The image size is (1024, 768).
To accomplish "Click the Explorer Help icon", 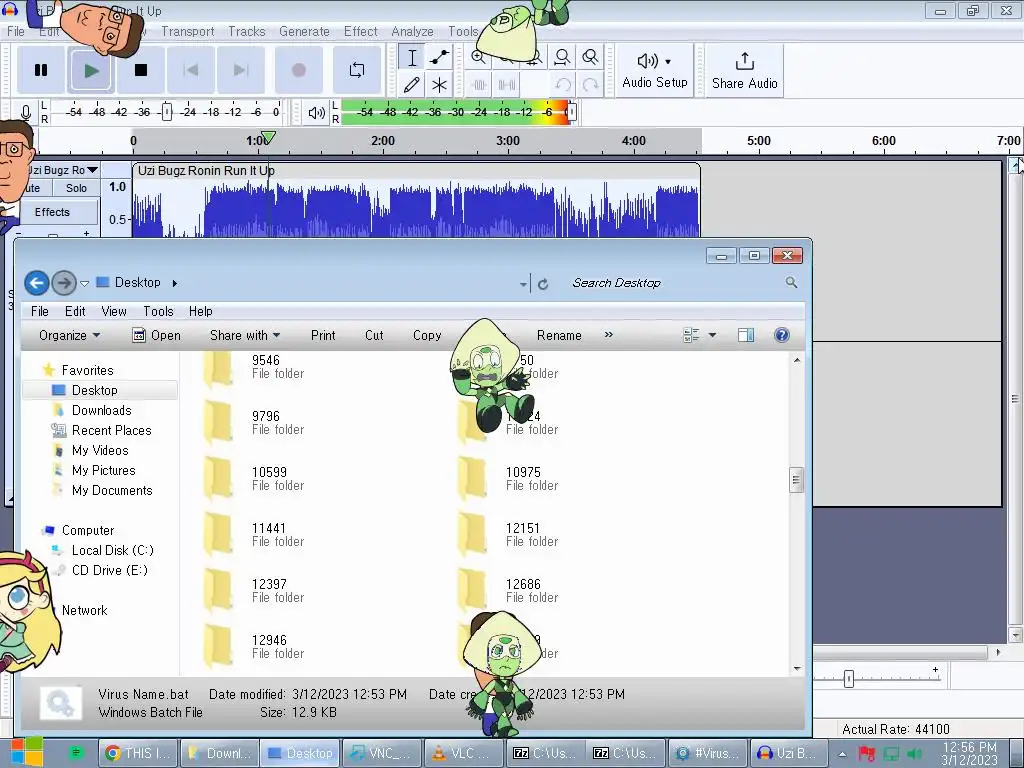I will pos(782,335).
